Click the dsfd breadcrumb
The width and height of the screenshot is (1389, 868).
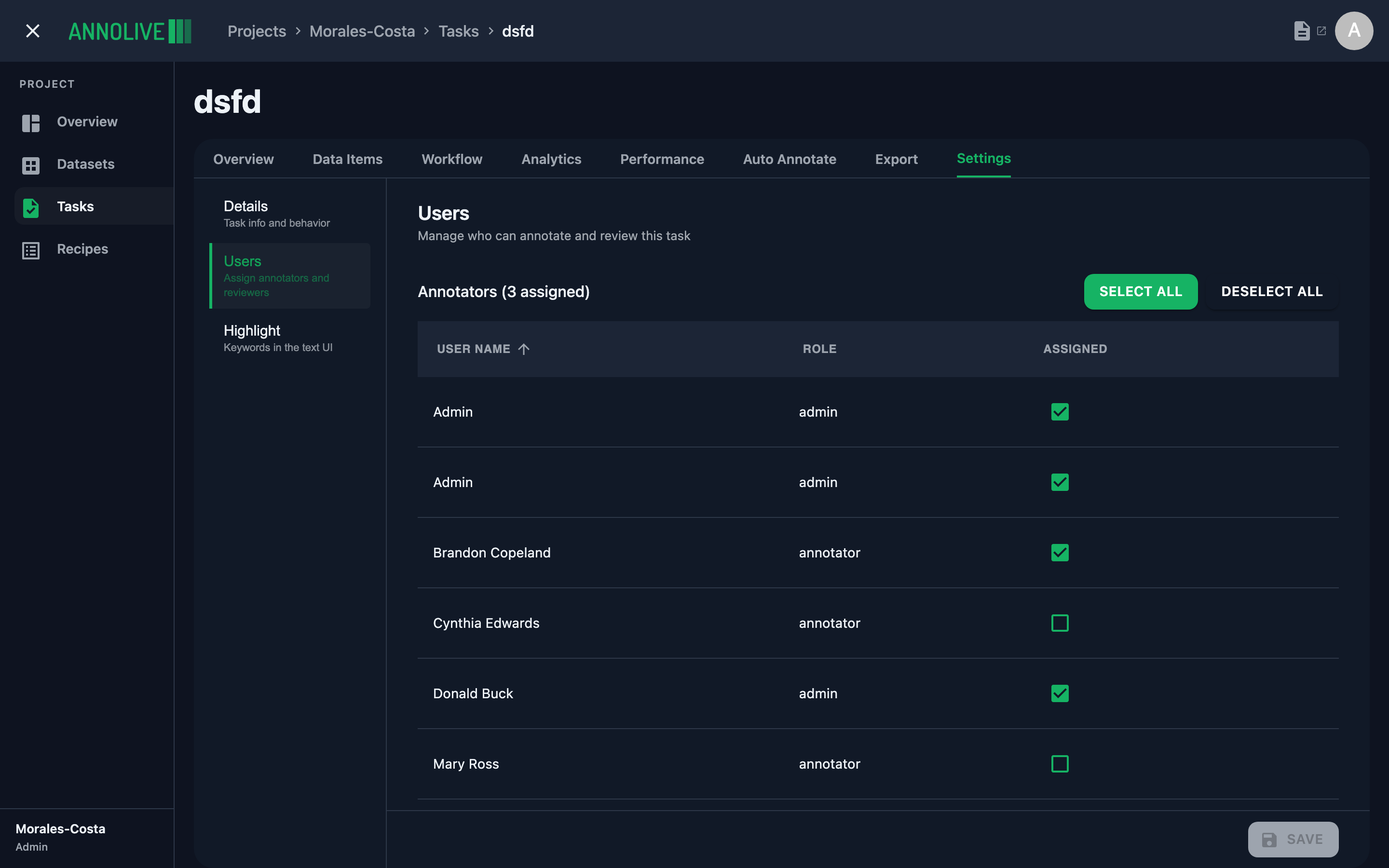point(517,31)
